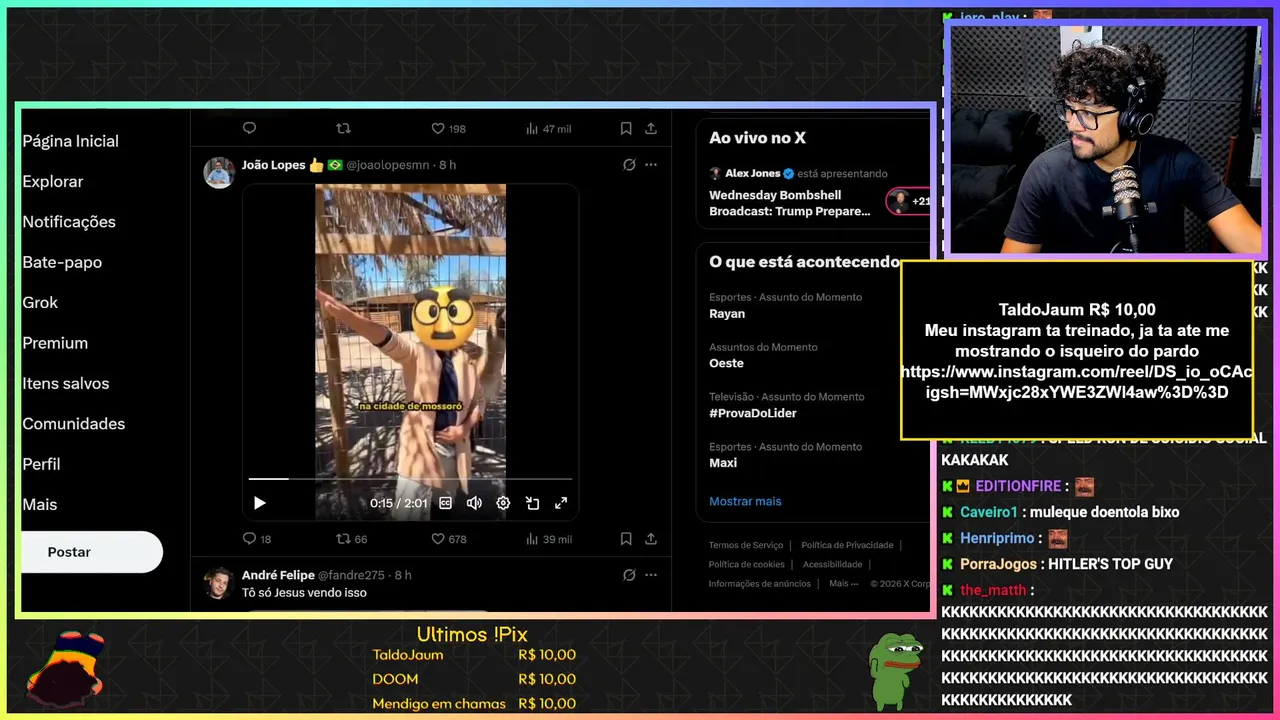1280x720 pixels.
Task: Click chat username Caveiro1
Action: [x=988, y=512]
